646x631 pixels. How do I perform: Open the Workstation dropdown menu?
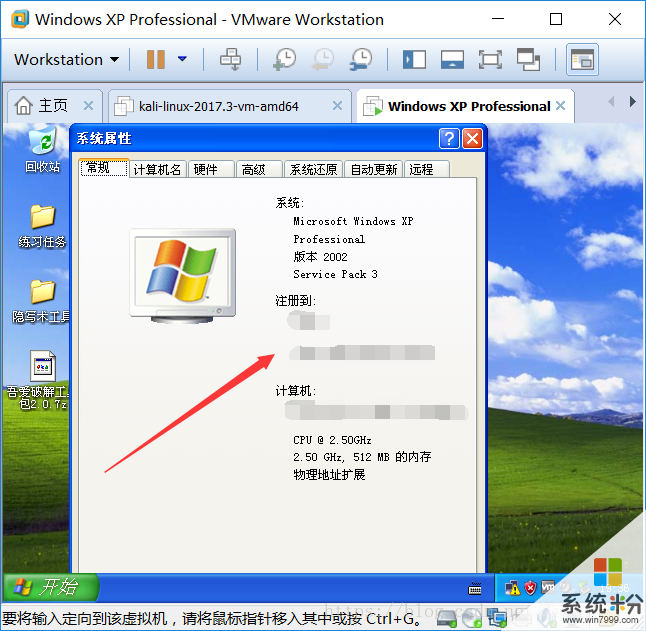point(66,60)
